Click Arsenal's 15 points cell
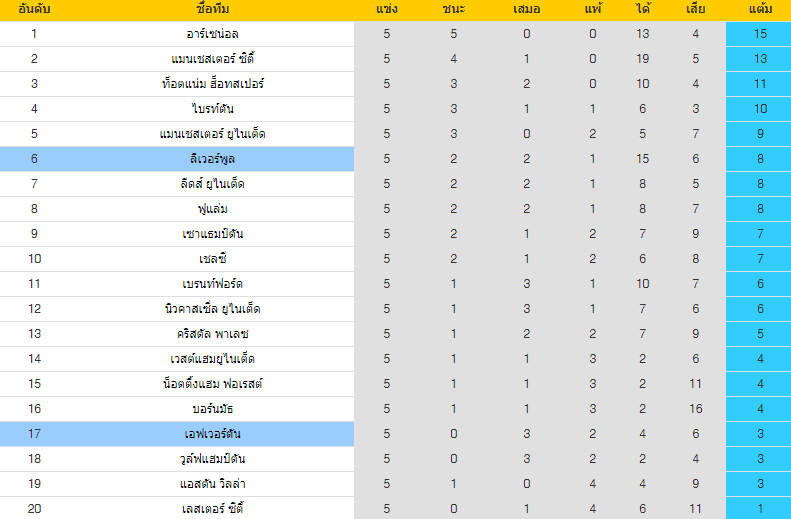This screenshot has height=519, width=791. point(758,34)
